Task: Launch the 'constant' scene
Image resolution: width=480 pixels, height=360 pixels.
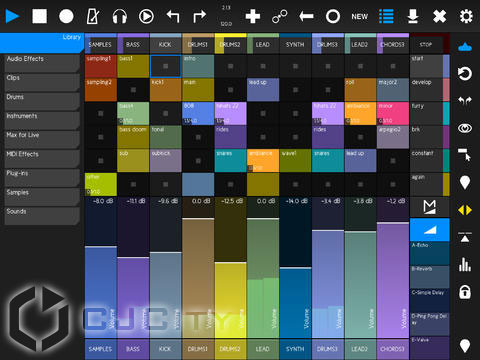Action: tap(430, 161)
